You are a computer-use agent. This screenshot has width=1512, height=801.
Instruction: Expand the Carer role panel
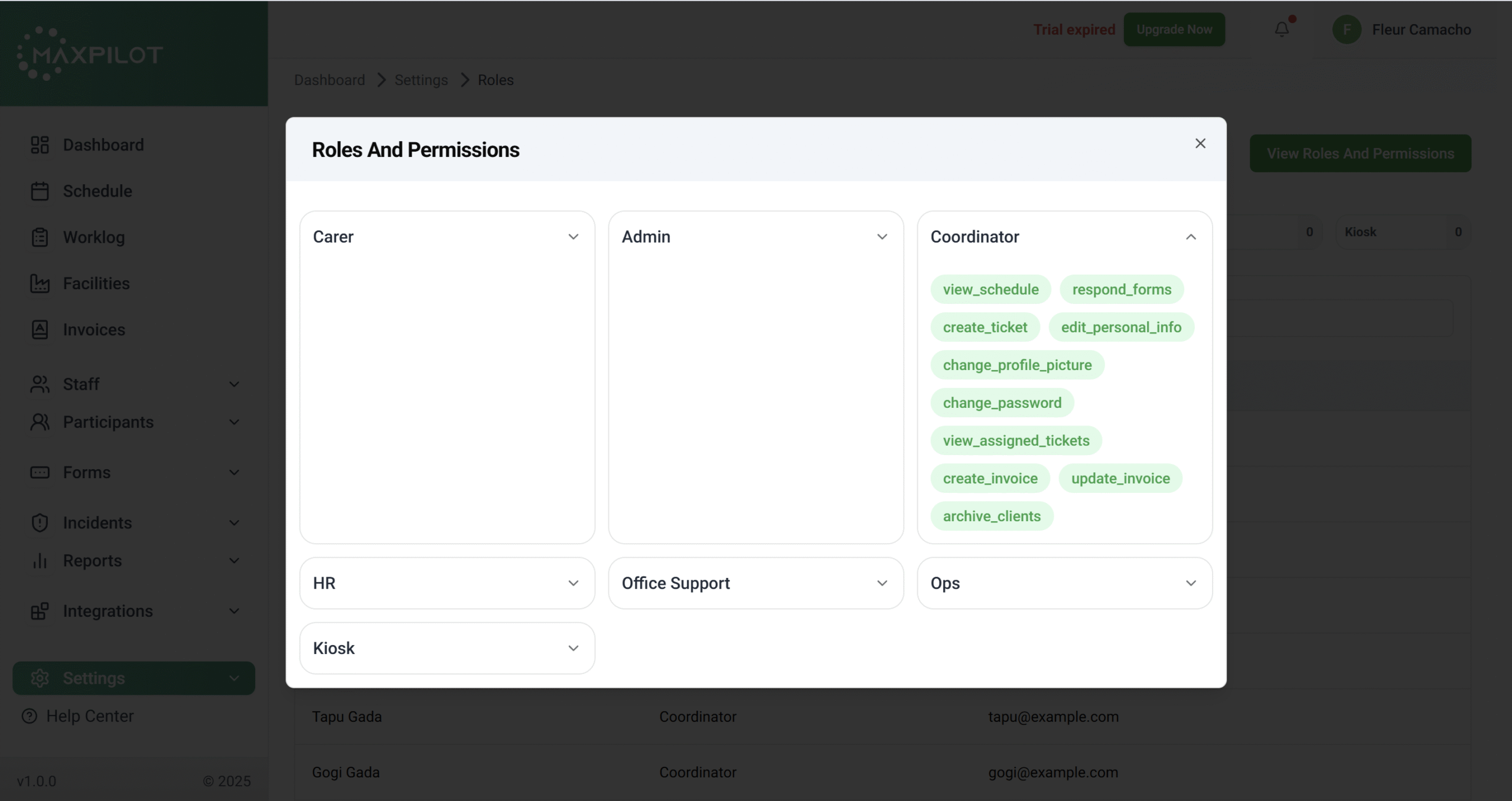(572, 237)
